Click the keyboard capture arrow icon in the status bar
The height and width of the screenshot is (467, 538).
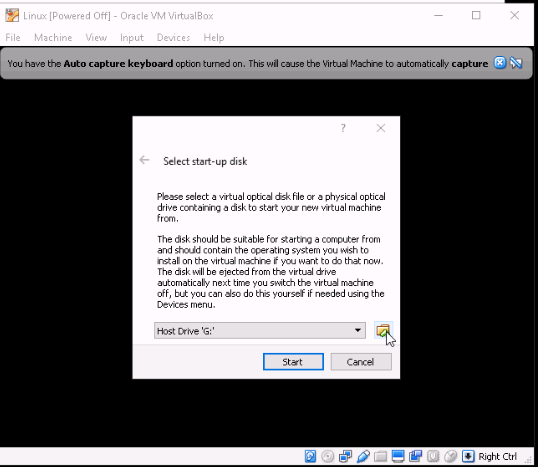coord(468,456)
